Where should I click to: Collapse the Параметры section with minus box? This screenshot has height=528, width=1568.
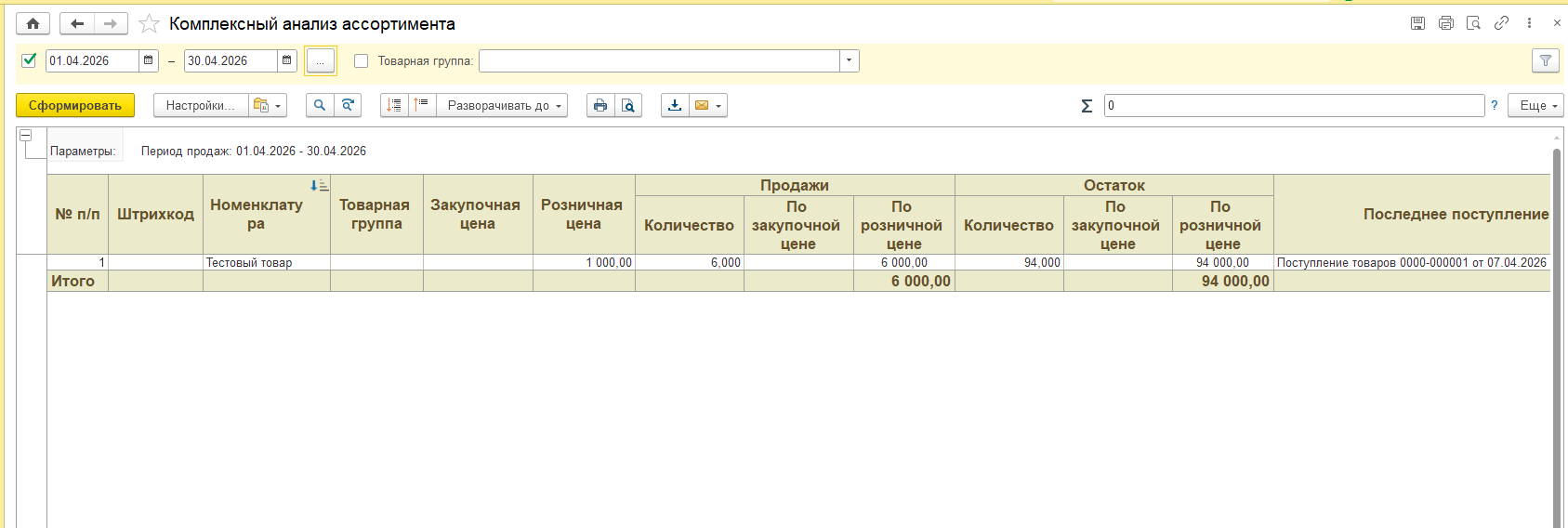[26, 136]
